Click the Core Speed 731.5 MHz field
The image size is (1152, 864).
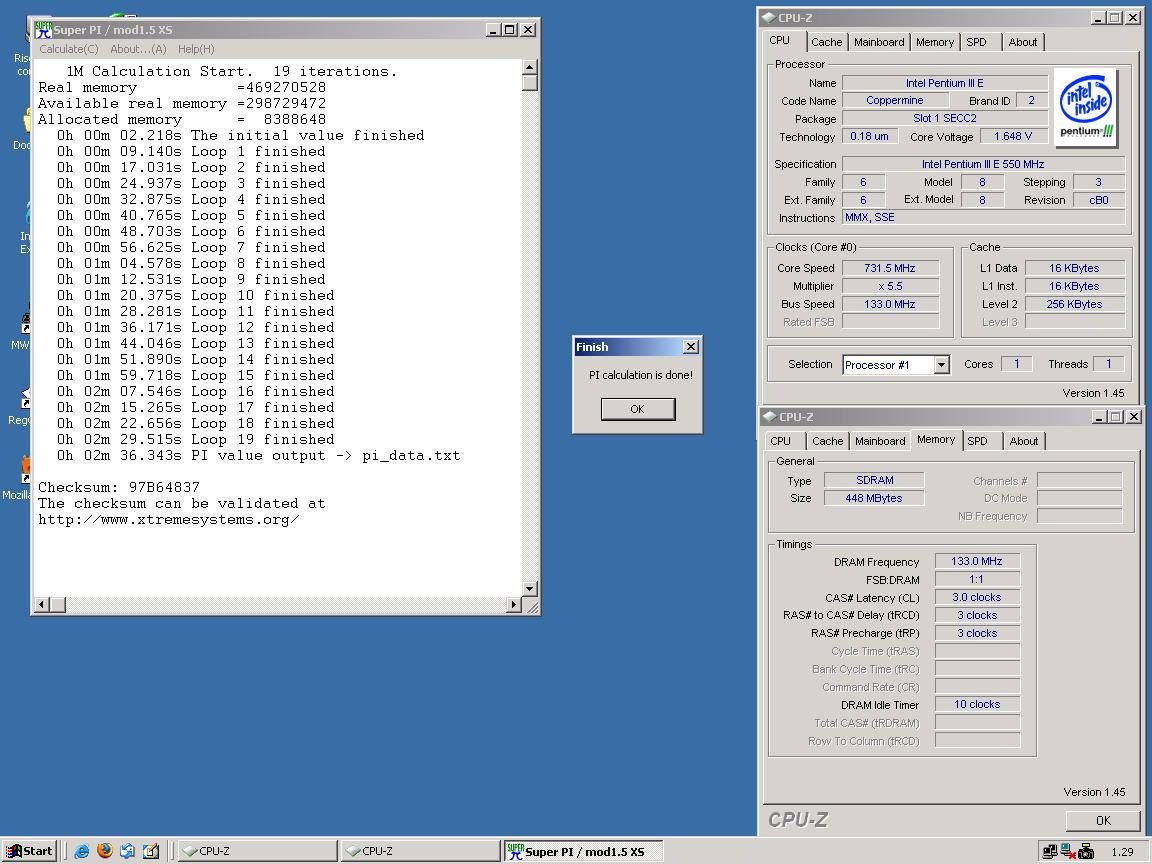click(890, 268)
